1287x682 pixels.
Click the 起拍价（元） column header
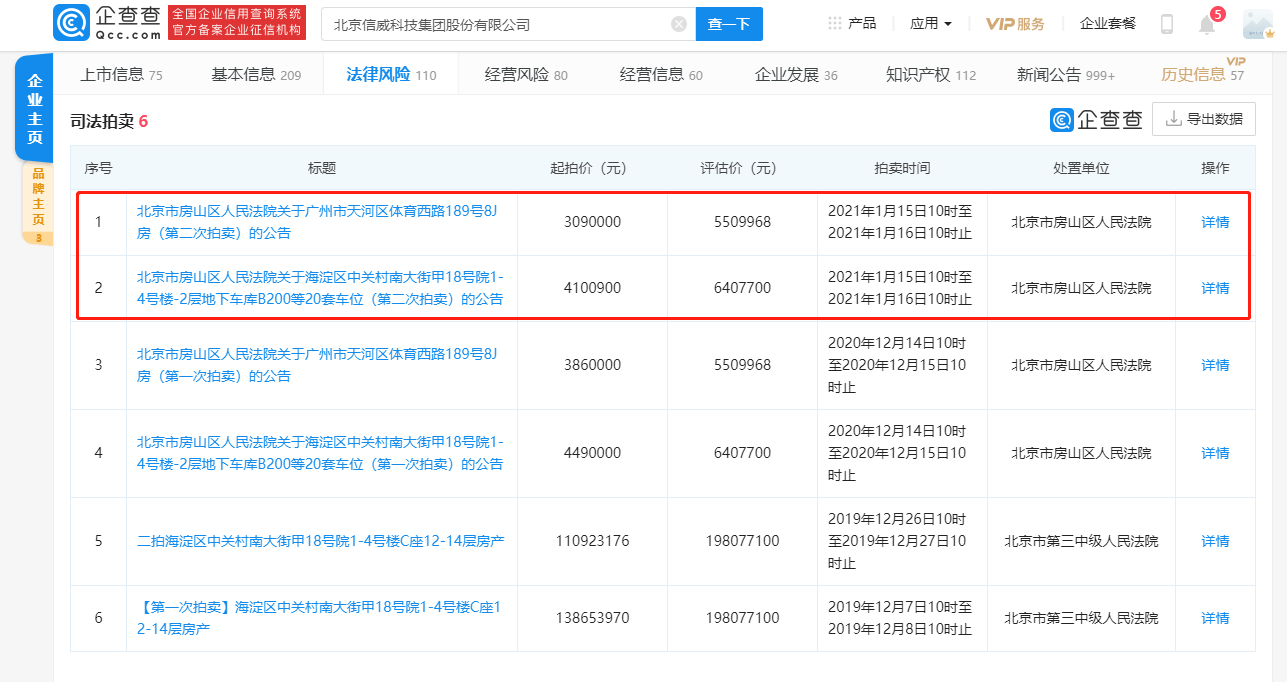coord(592,168)
